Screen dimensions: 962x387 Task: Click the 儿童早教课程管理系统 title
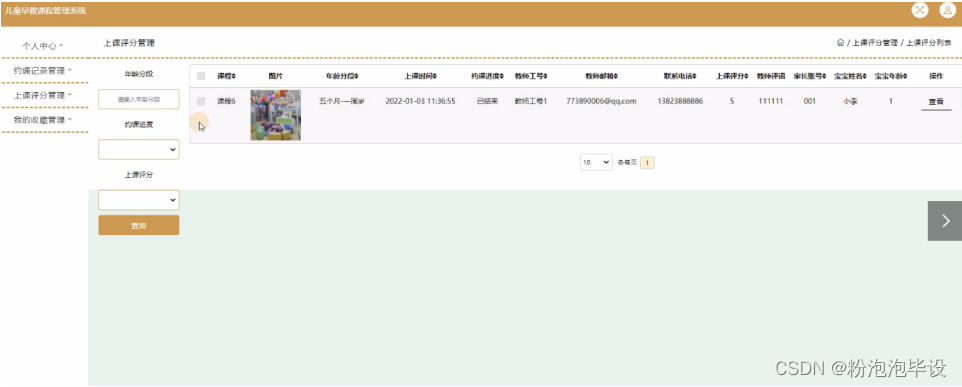point(45,10)
